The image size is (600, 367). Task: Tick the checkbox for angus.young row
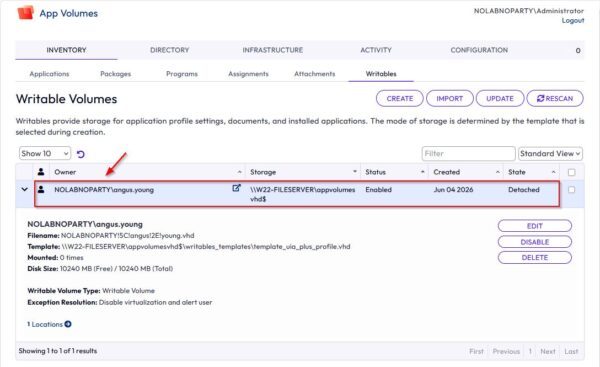pyautogui.click(x=571, y=189)
